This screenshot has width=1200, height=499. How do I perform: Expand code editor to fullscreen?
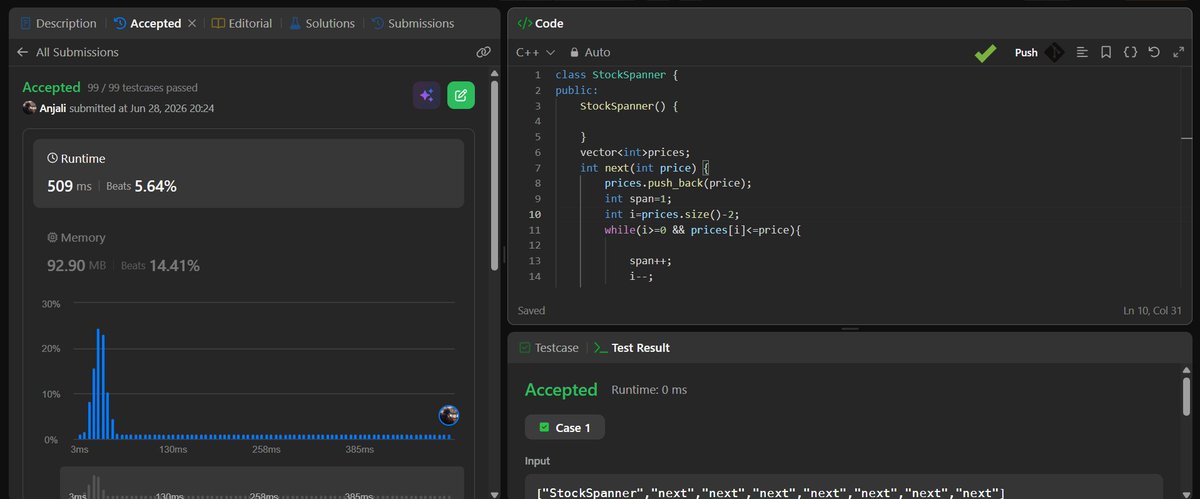[1177, 52]
